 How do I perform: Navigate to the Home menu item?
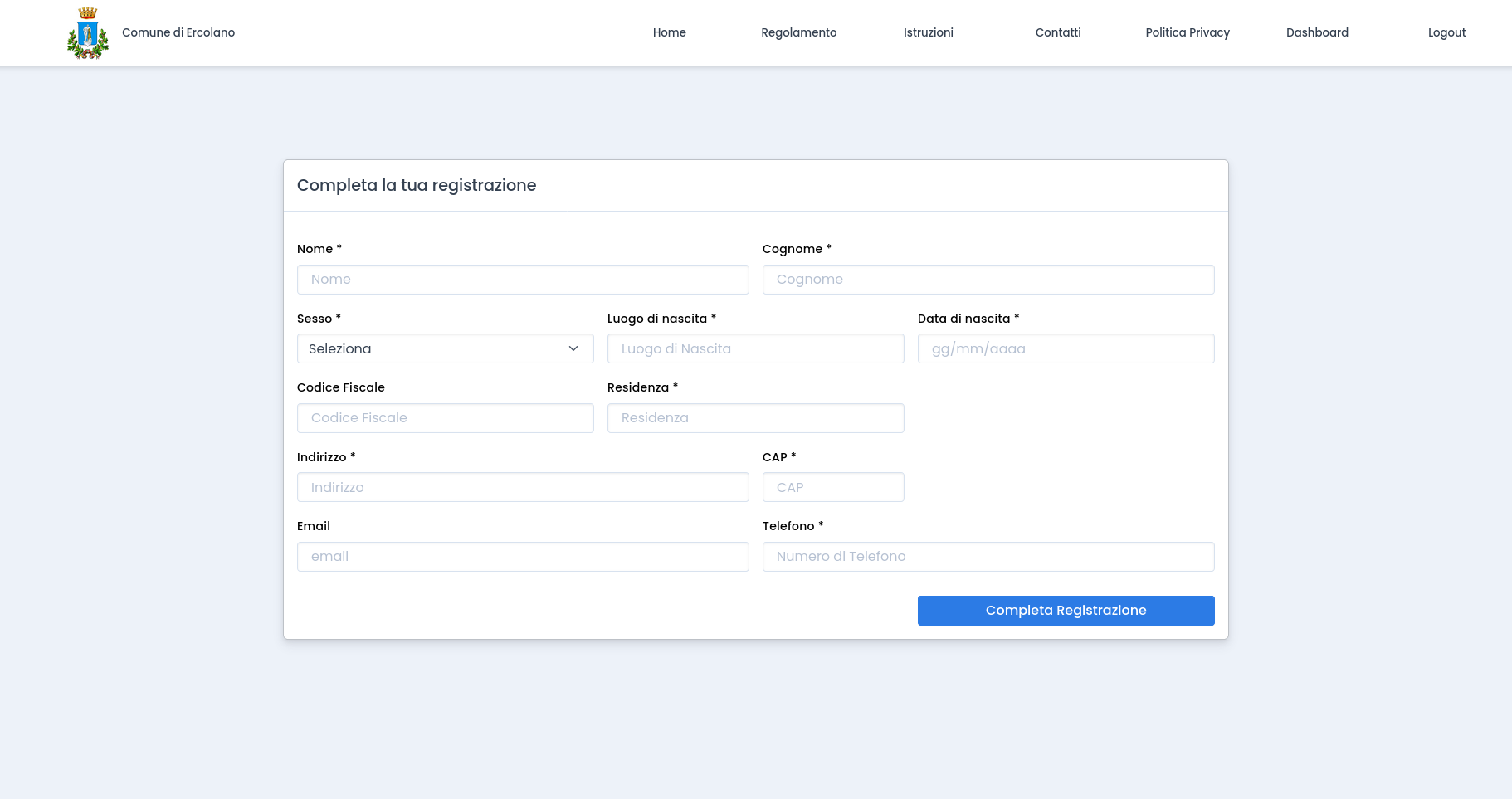(669, 32)
